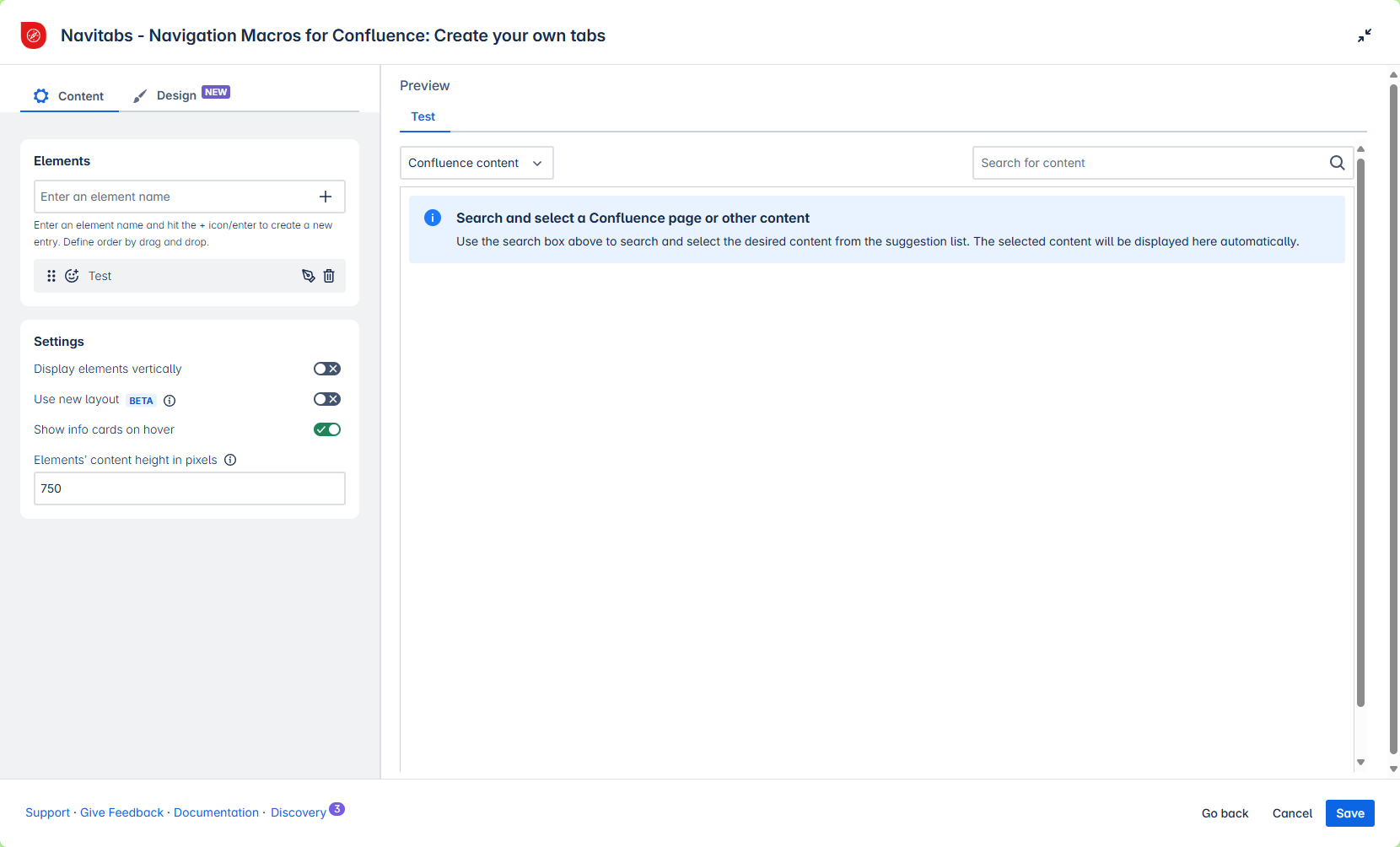Switch to the Design tab
1400x847 pixels.
click(x=176, y=95)
